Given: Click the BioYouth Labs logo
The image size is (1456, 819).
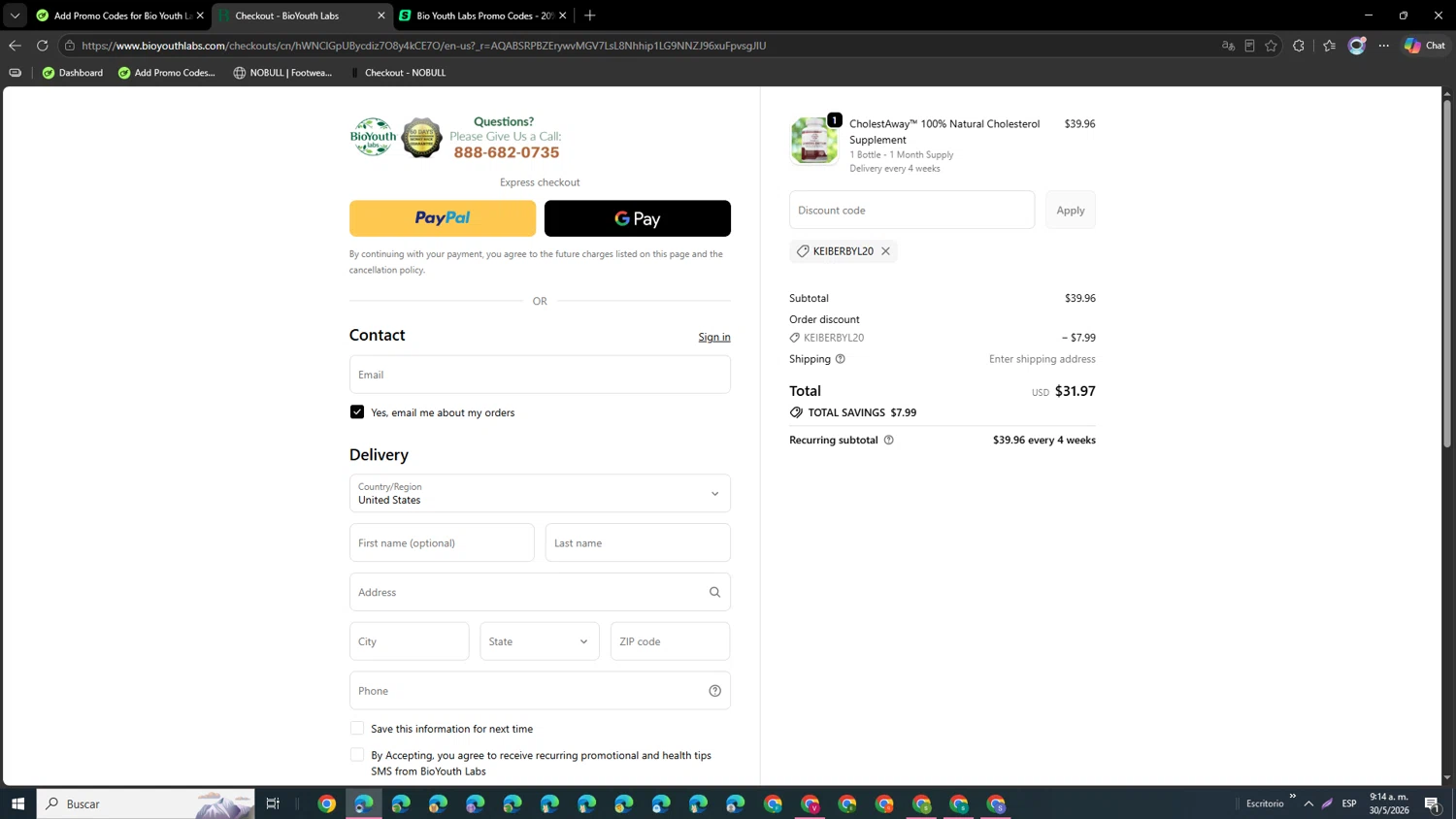Looking at the screenshot, I should click(373, 137).
